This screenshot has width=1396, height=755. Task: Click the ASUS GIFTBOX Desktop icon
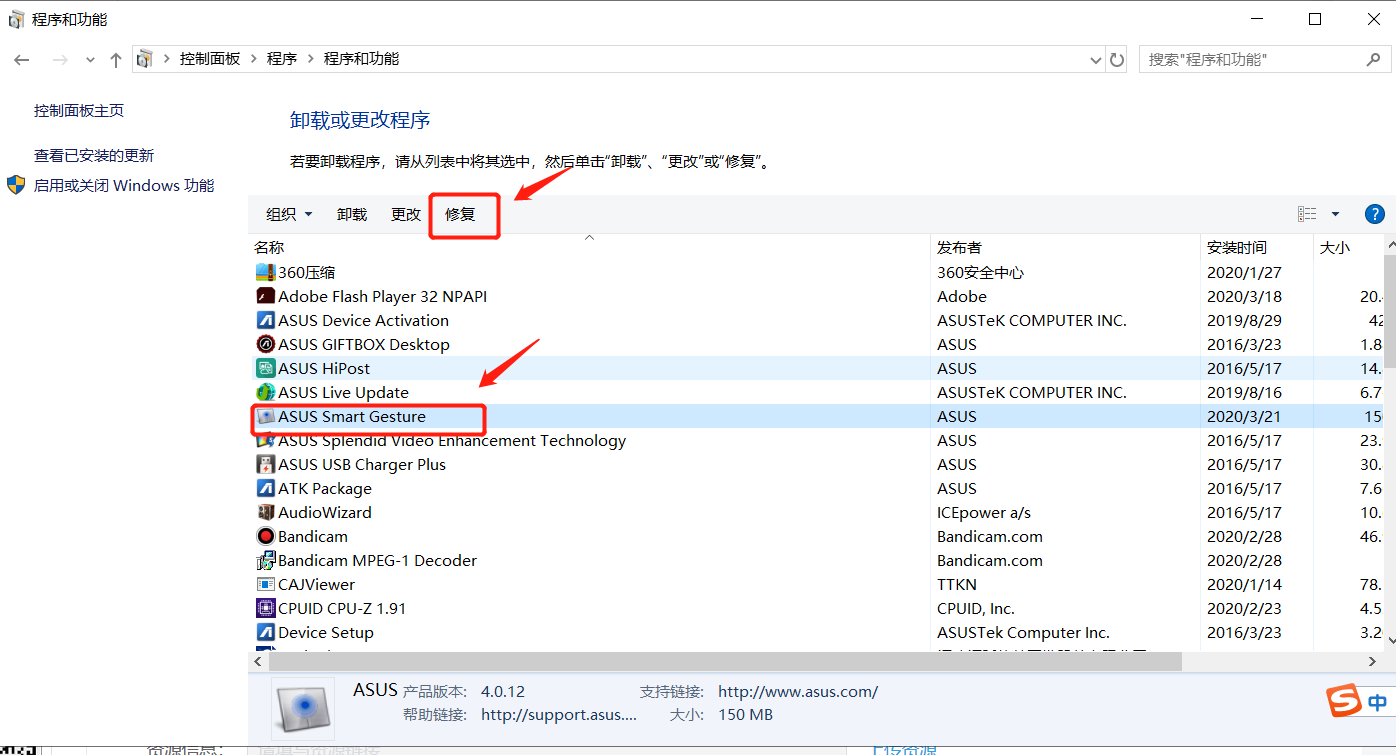(x=265, y=344)
